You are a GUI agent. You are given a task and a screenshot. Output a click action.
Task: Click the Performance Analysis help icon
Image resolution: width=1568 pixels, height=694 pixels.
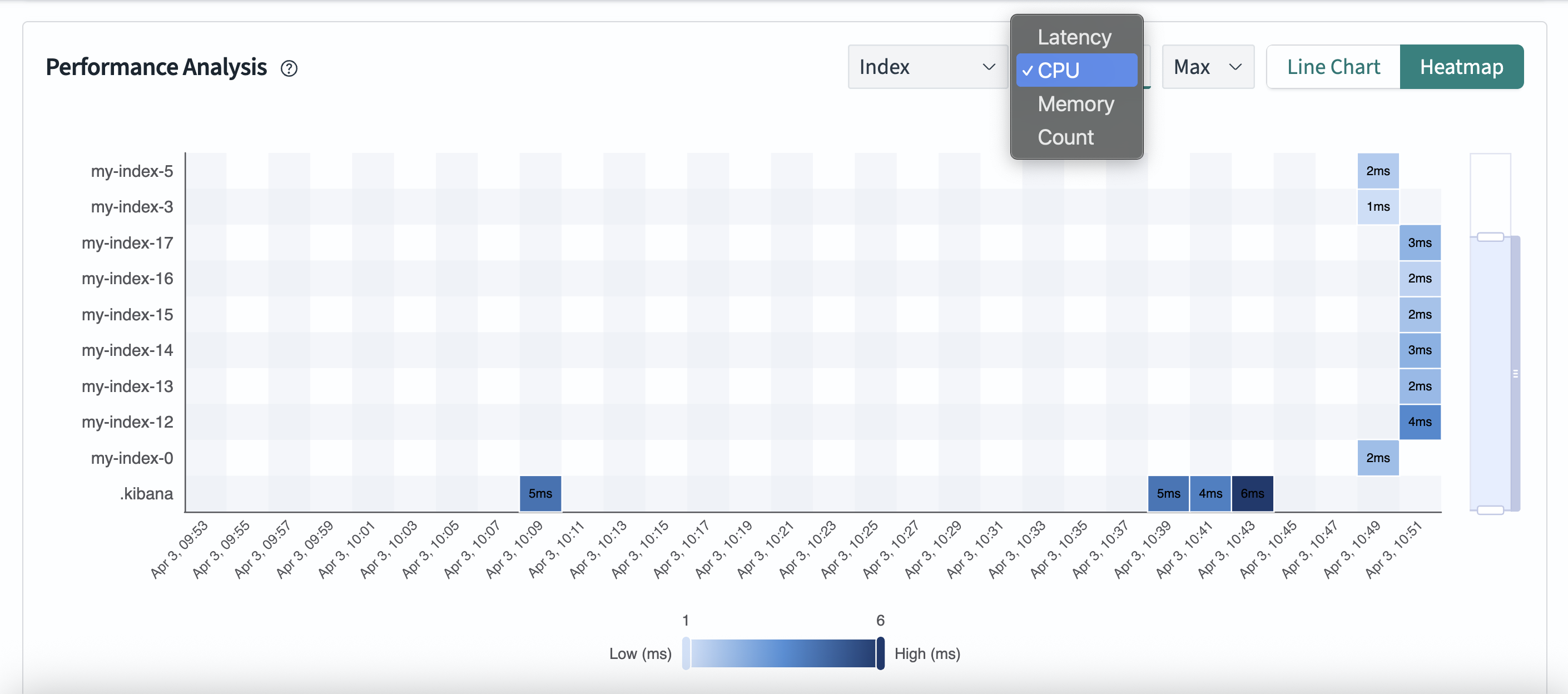(289, 68)
